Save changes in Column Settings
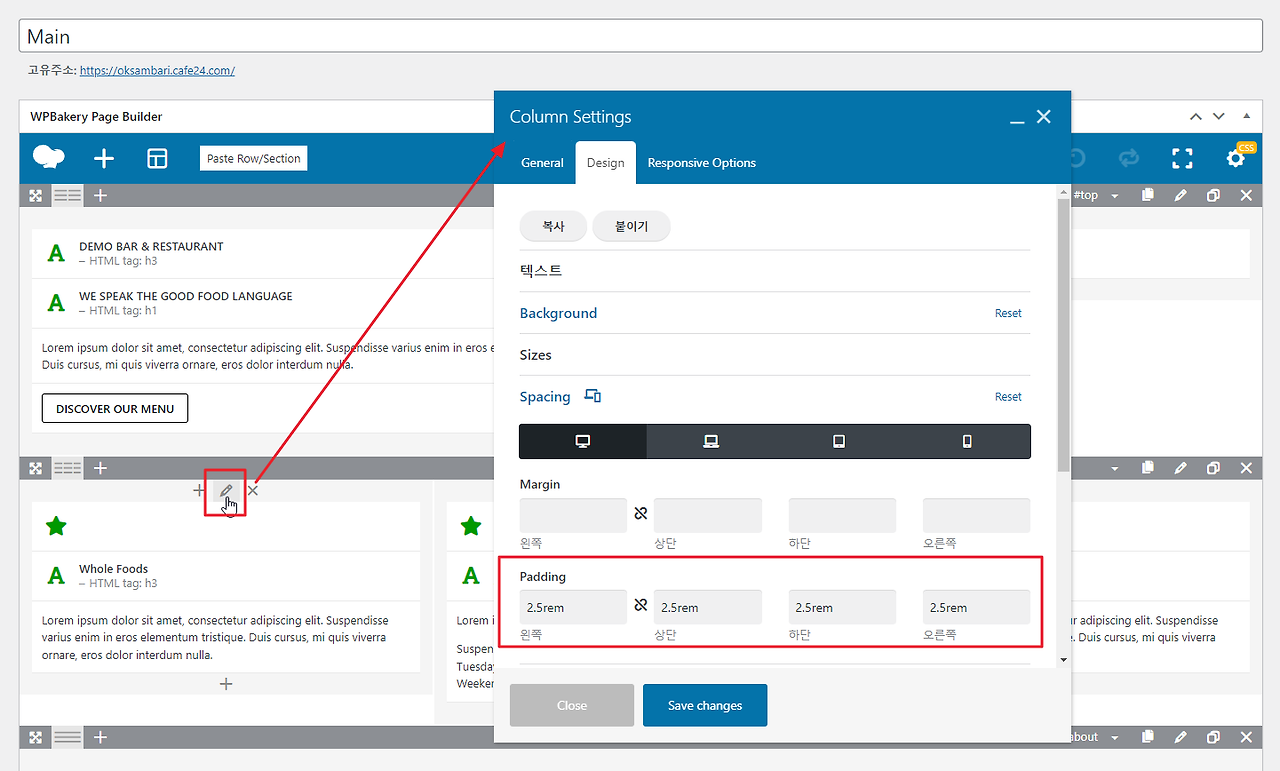1280x771 pixels. pyautogui.click(x=705, y=705)
